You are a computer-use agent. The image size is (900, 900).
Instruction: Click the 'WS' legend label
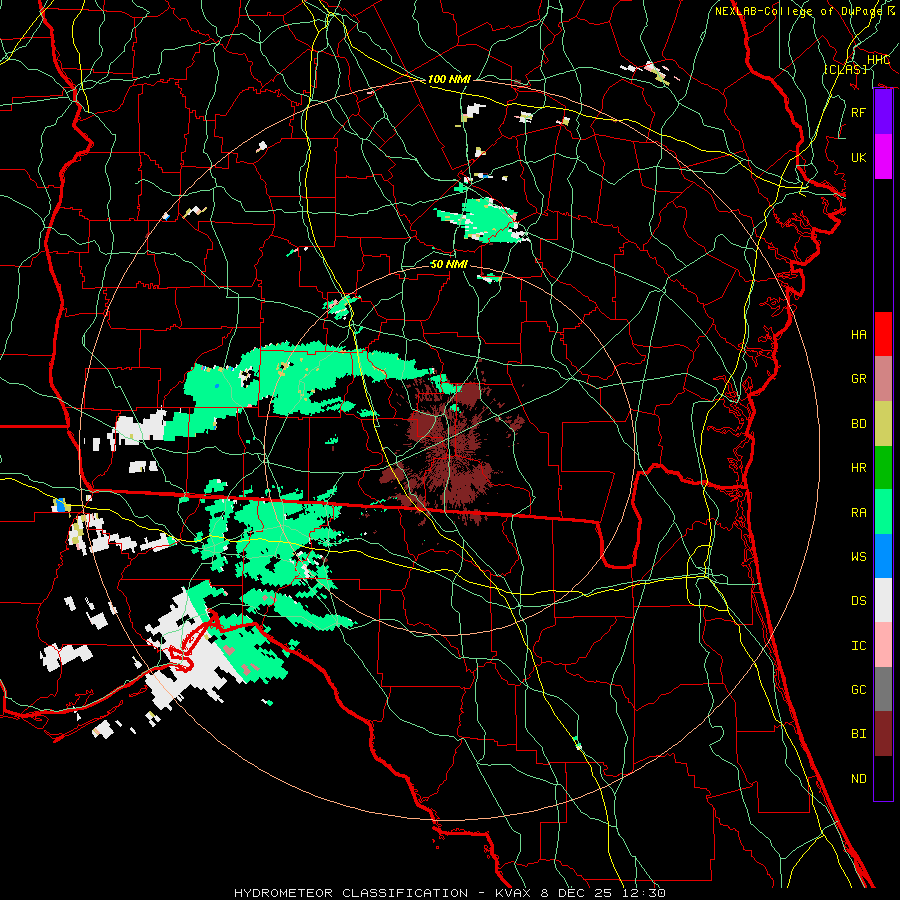point(858,556)
